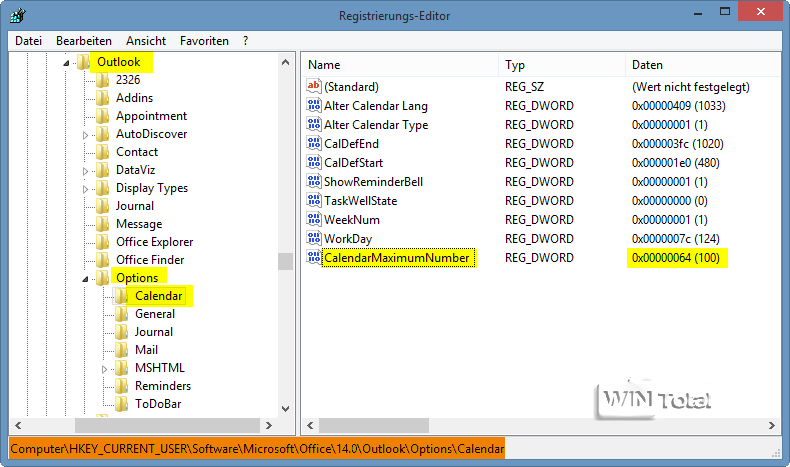This screenshot has height=467, width=790.
Task: Click the tree pane scroll left arrow
Action: click(x=18, y=425)
